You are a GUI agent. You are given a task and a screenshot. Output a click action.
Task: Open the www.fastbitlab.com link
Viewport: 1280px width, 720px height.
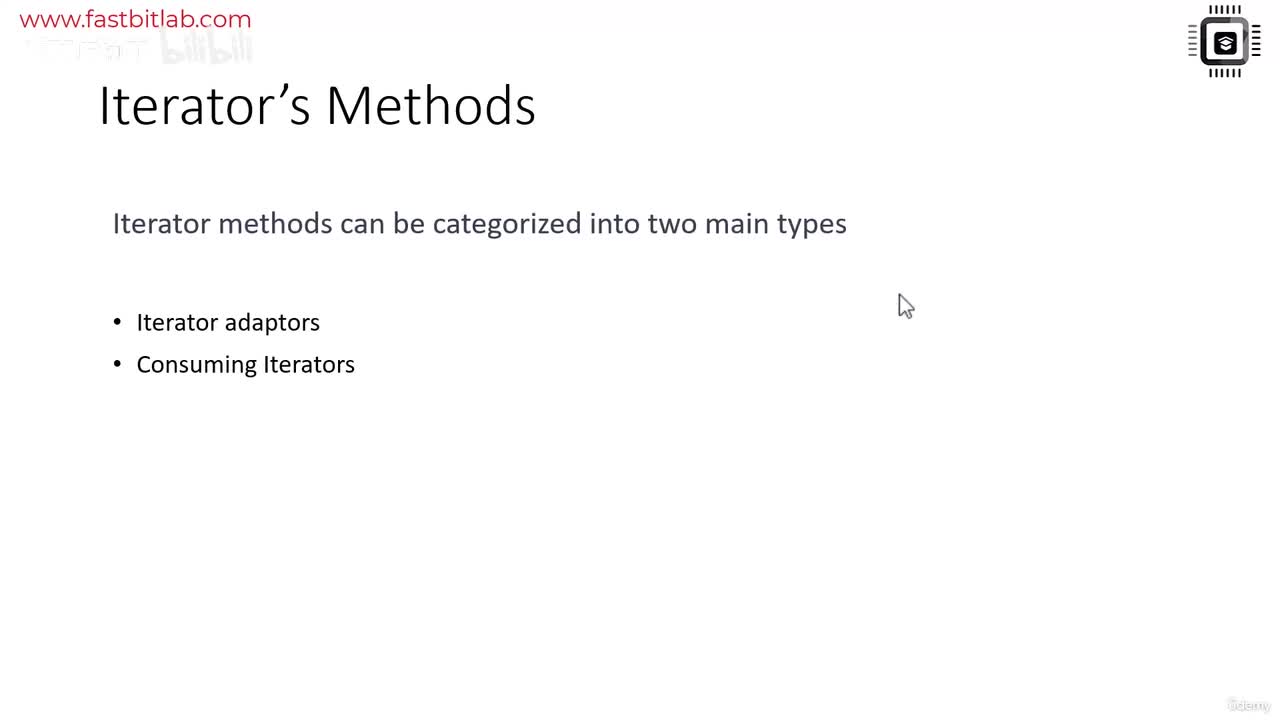click(x=135, y=19)
